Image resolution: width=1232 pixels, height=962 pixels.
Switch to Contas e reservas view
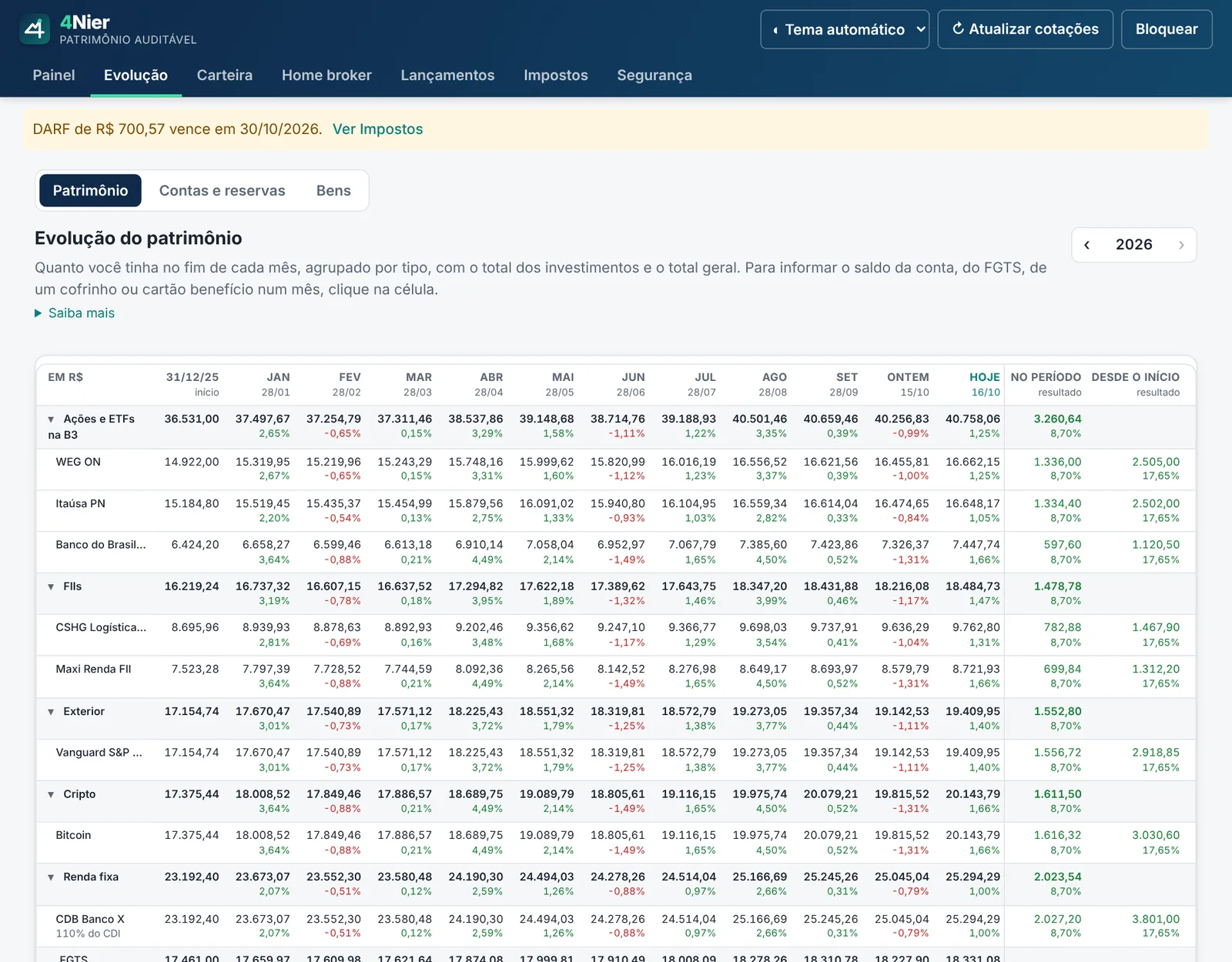(222, 191)
